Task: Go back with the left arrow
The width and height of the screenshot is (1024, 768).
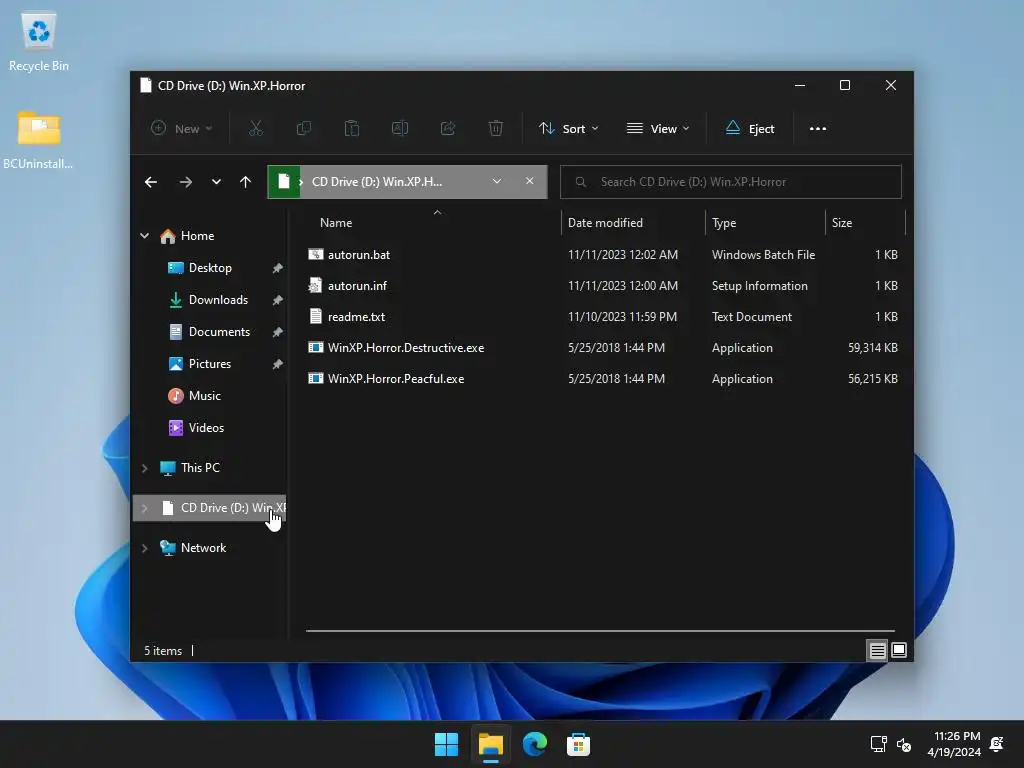Action: pyautogui.click(x=151, y=182)
